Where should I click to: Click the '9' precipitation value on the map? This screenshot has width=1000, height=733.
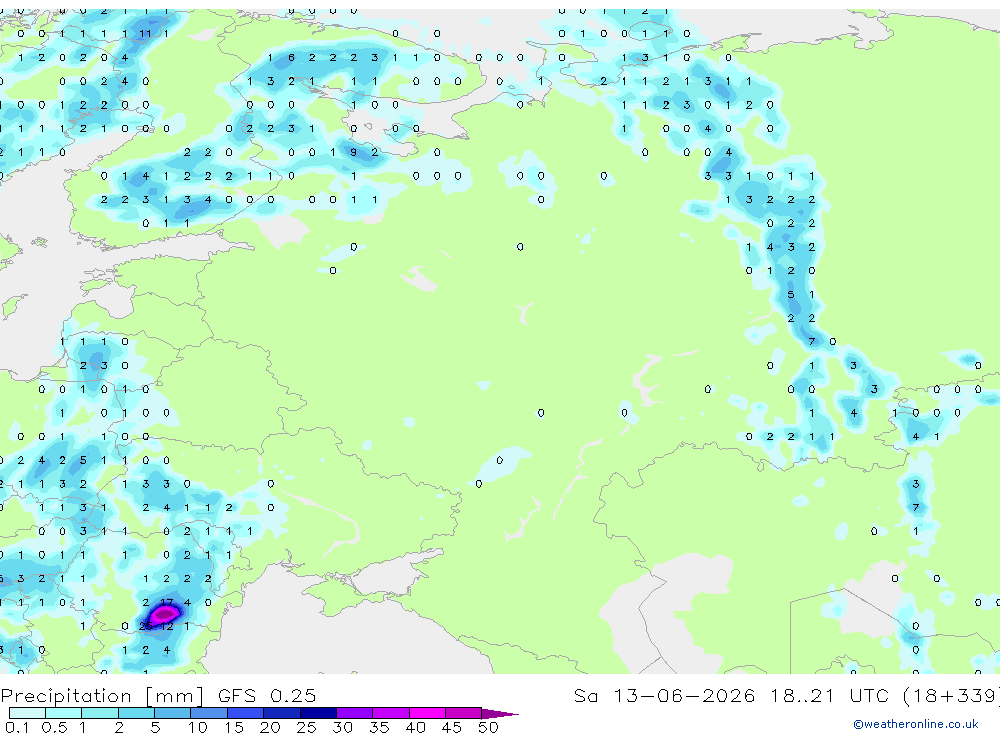pyautogui.click(x=353, y=152)
